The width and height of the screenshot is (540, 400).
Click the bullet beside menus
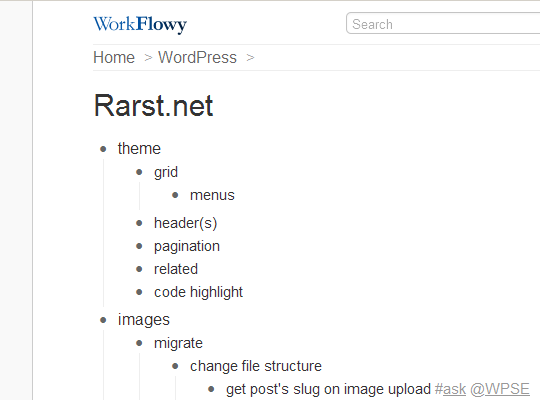point(175,195)
